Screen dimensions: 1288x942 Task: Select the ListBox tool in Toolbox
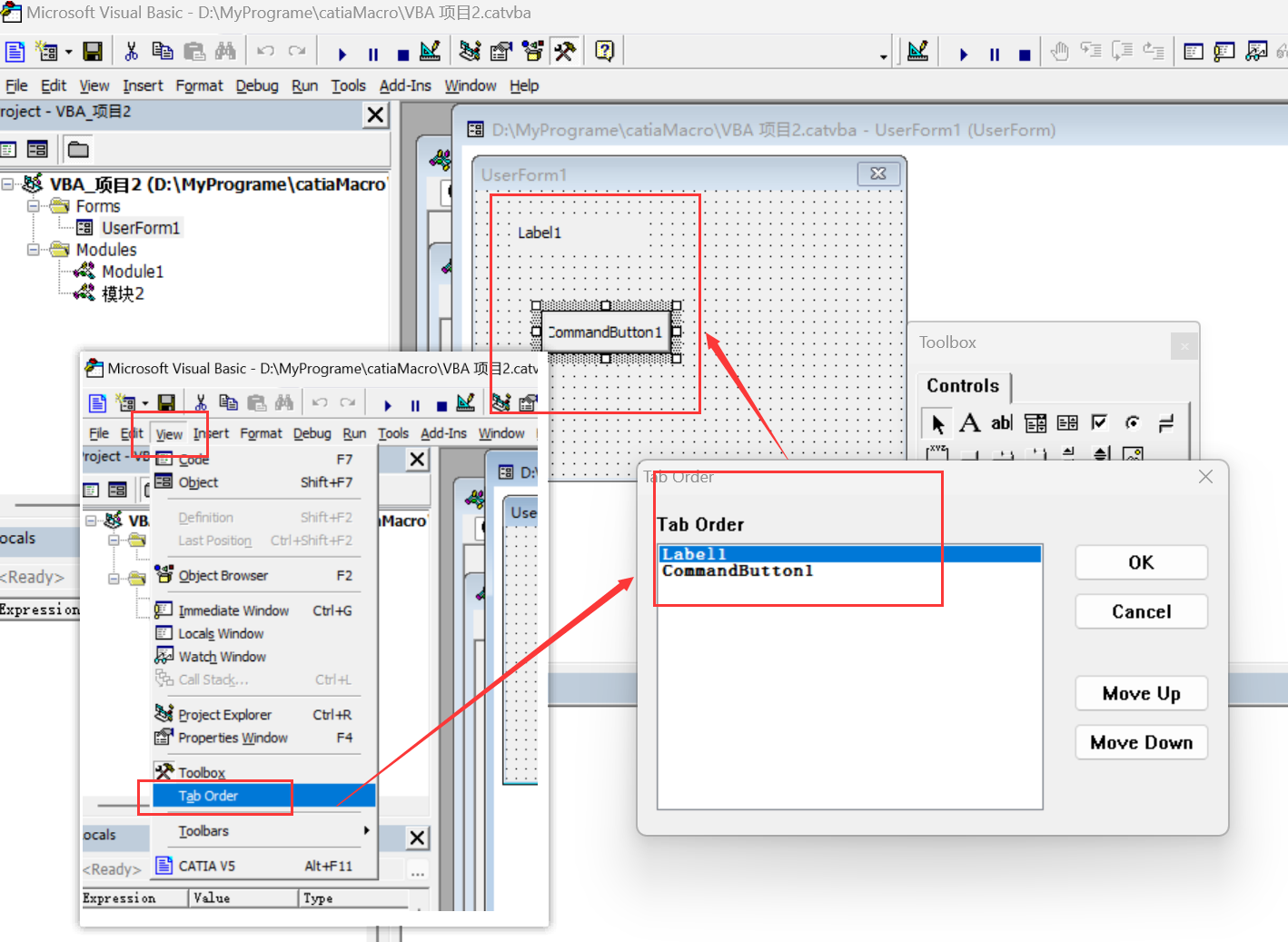[x=1067, y=423]
